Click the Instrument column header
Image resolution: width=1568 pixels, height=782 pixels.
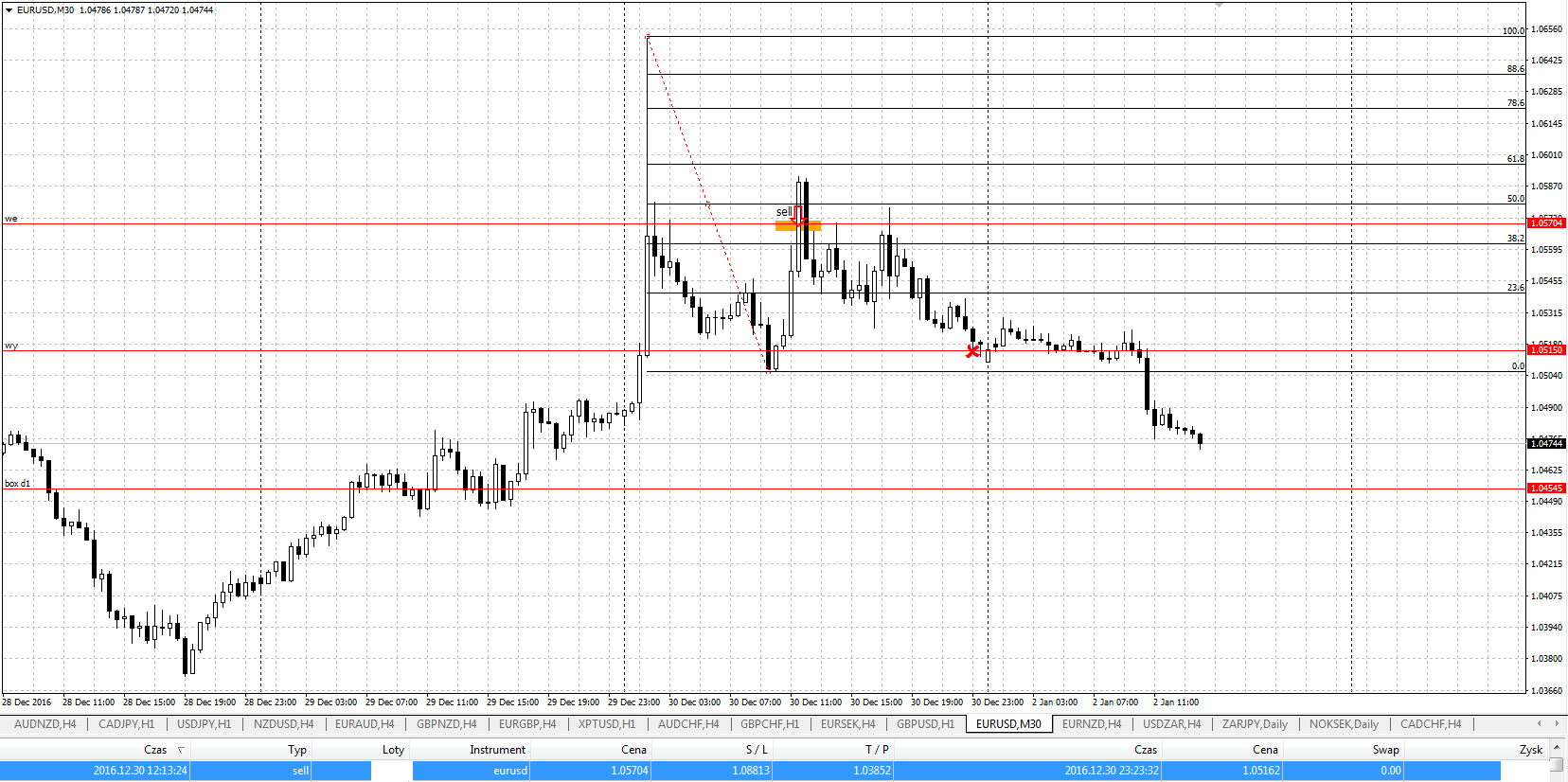point(497,750)
